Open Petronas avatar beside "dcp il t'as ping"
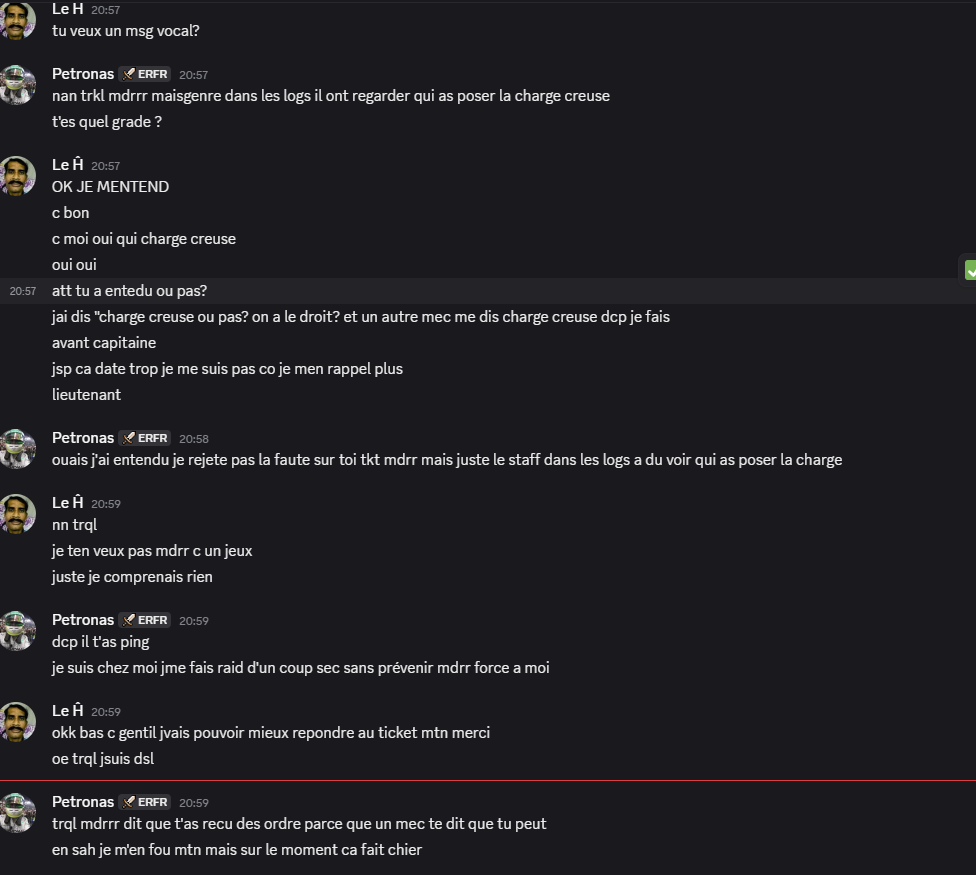Image resolution: width=976 pixels, height=875 pixels. [x=18, y=630]
